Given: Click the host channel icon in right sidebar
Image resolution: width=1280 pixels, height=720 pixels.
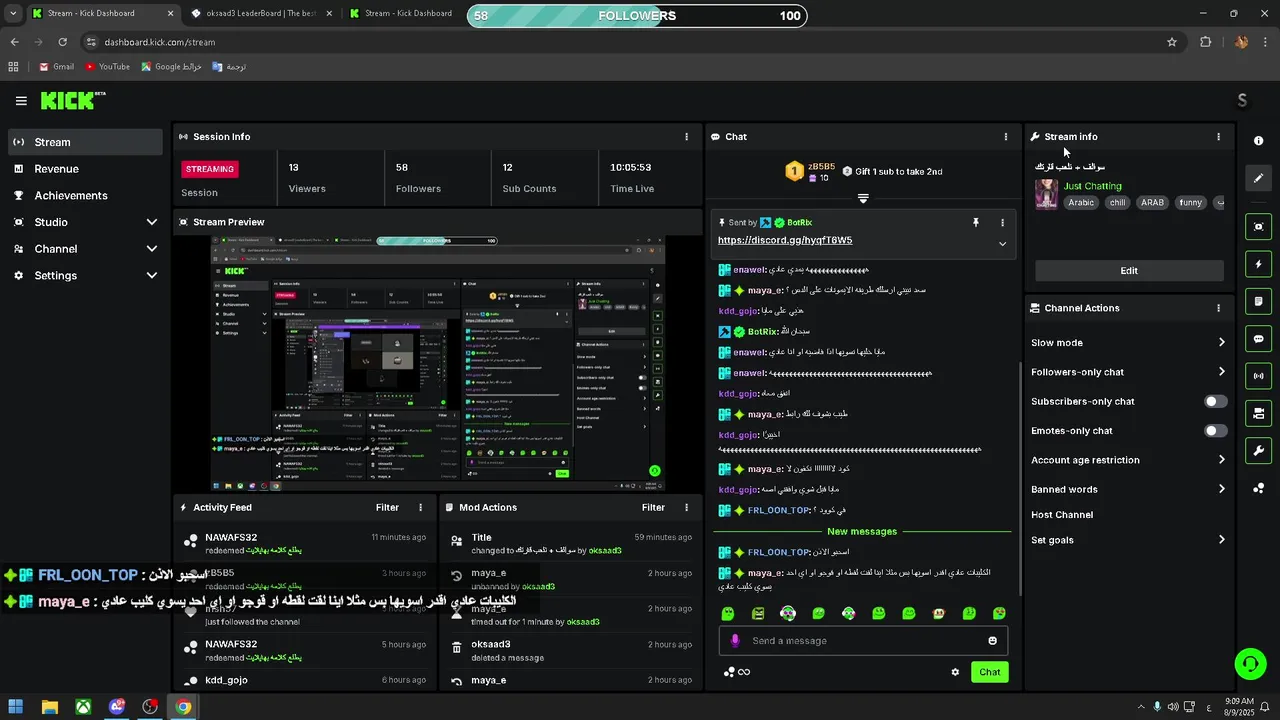Looking at the screenshot, I should pos(1259,413).
